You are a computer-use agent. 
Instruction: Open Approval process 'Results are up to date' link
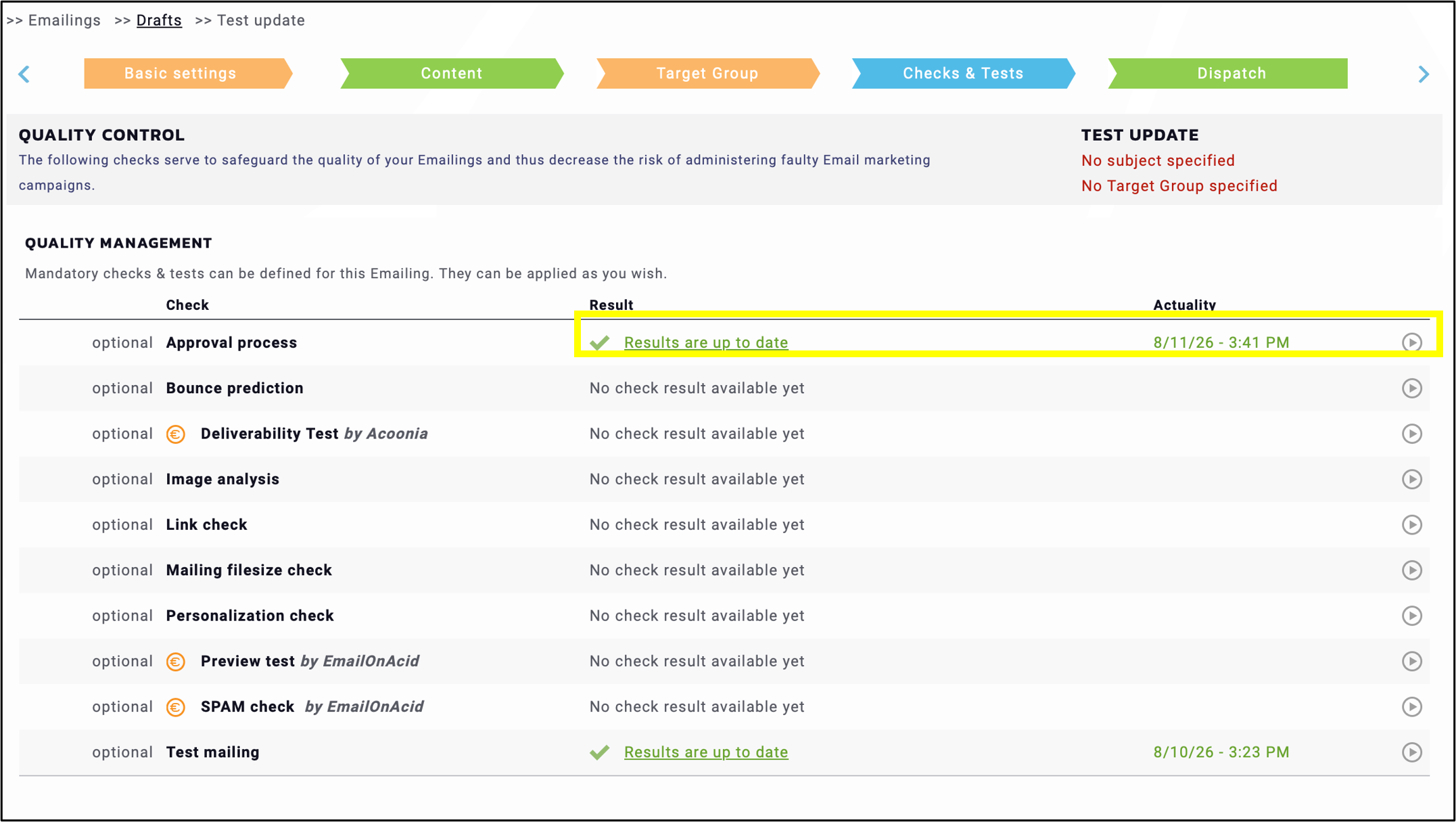(706, 342)
